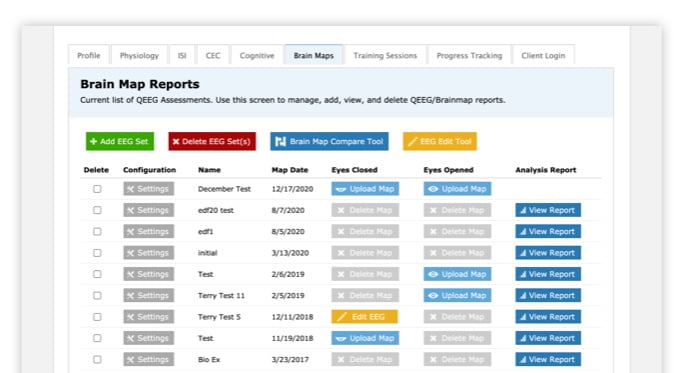Select the delete checkbox for initial

pos(97,253)
